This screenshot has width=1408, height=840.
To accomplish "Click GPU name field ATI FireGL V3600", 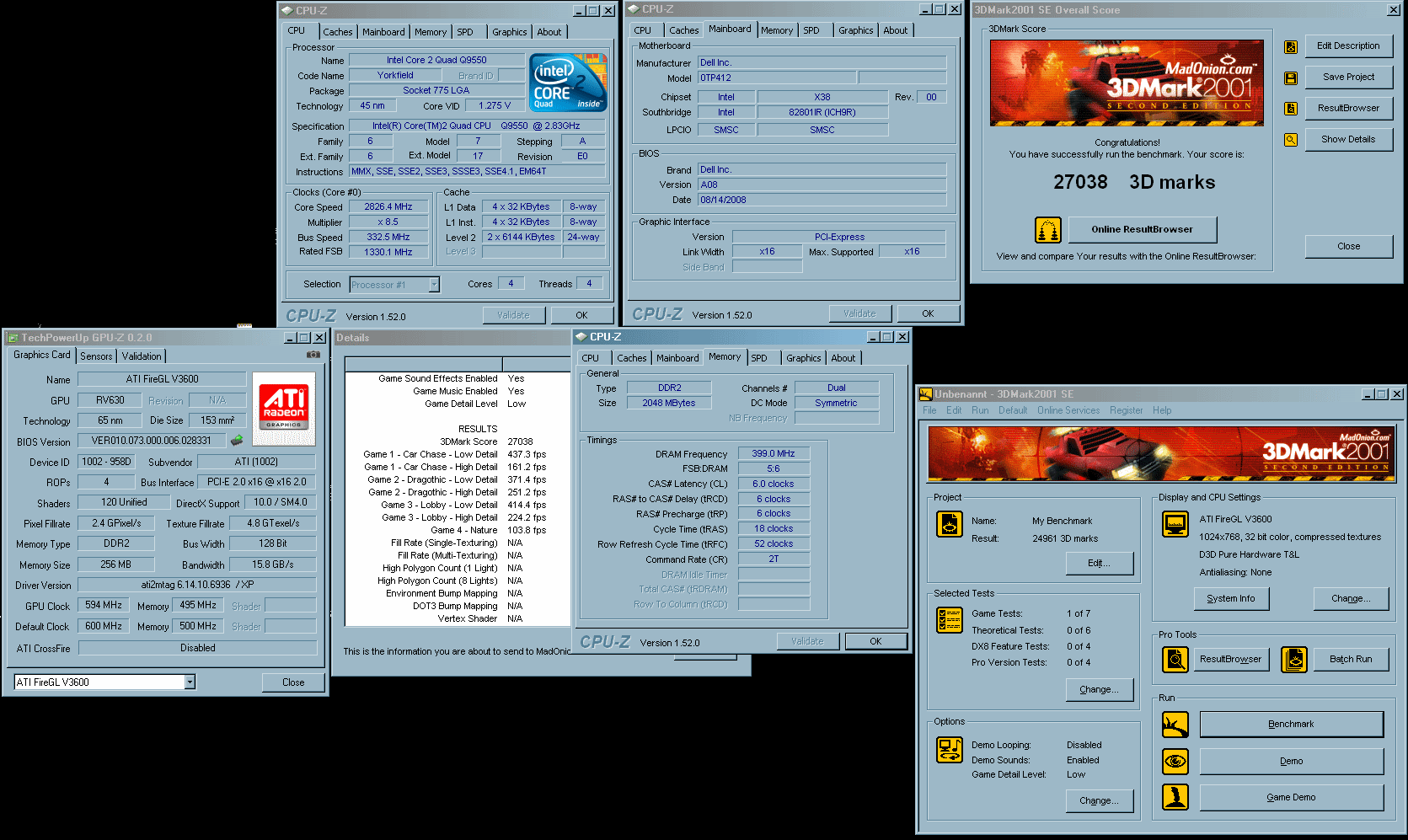I will 163,379.
